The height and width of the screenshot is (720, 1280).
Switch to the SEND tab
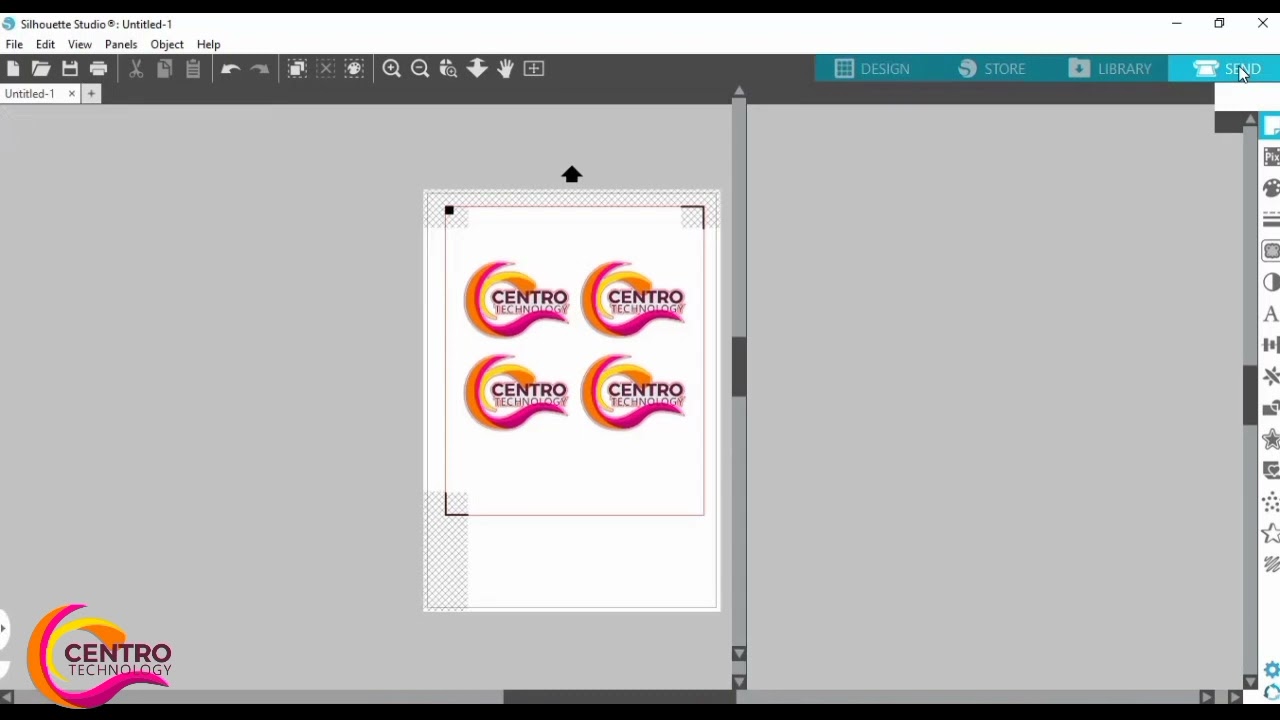coord(1226,68)
